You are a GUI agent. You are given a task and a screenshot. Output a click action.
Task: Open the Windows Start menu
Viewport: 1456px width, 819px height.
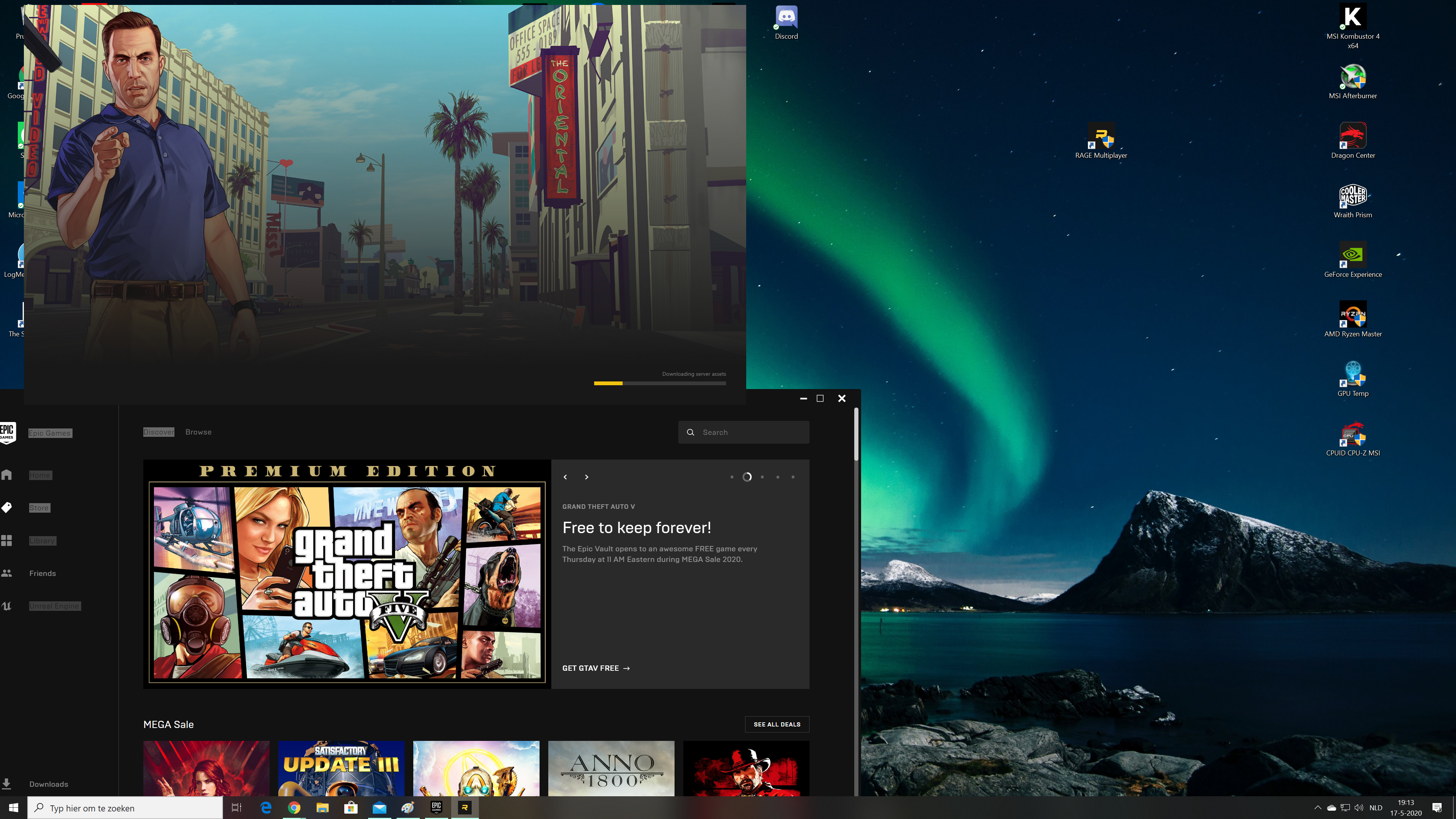coord(14,808)
